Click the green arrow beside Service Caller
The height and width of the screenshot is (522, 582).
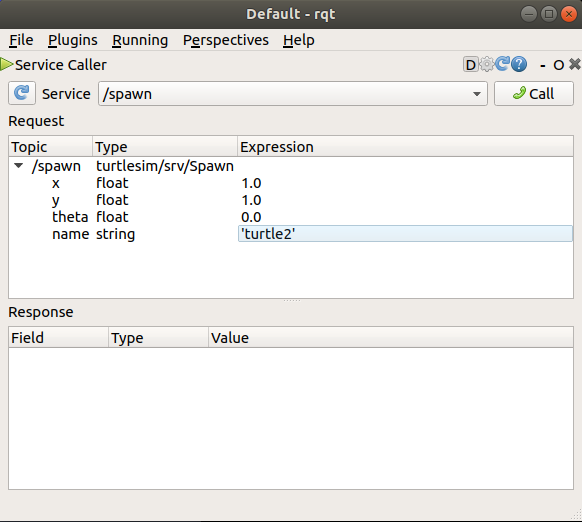6,64
